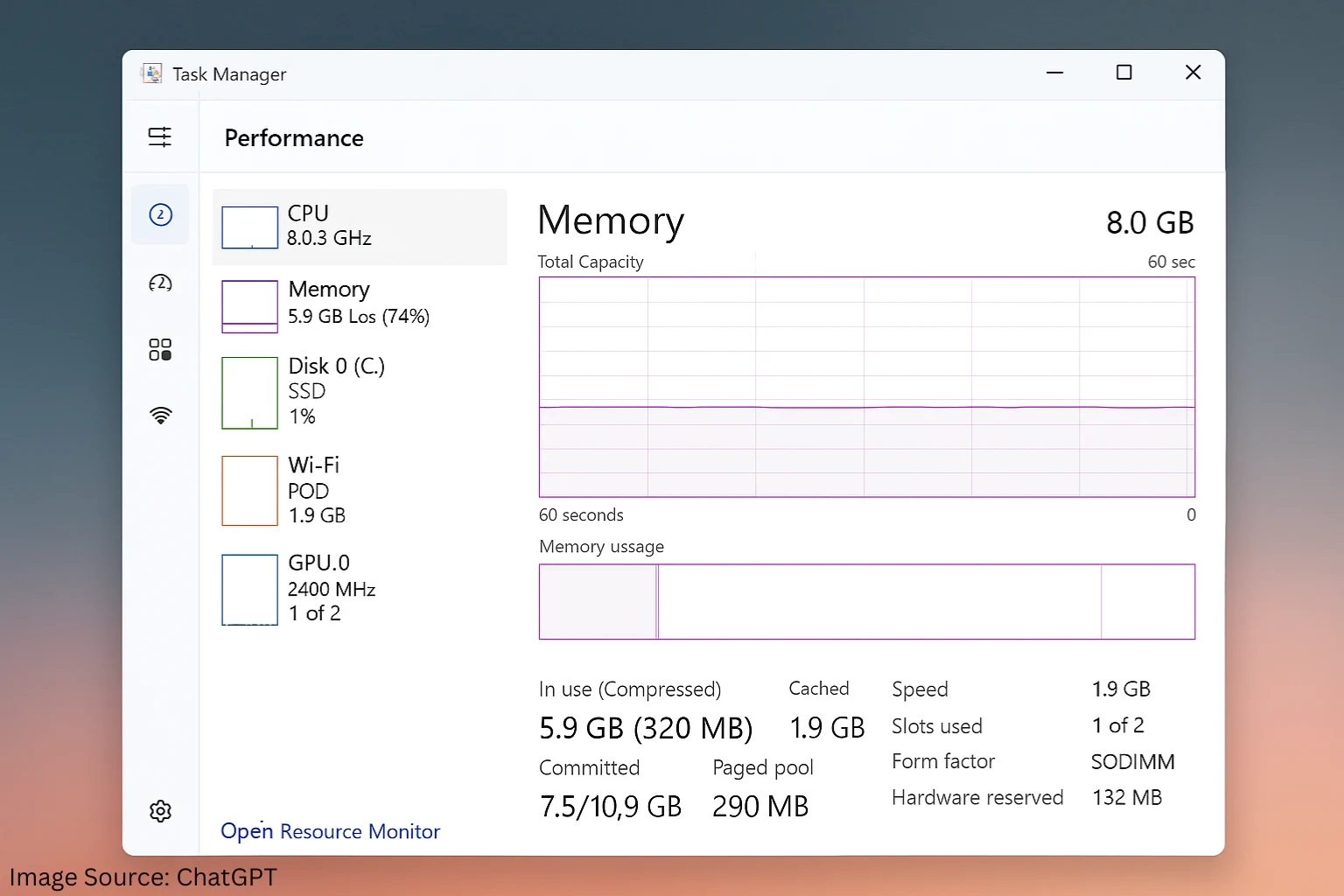This screenshot has width=1344, height=896.
Task: Close the Task Manager window
Action: (1193, 73)
